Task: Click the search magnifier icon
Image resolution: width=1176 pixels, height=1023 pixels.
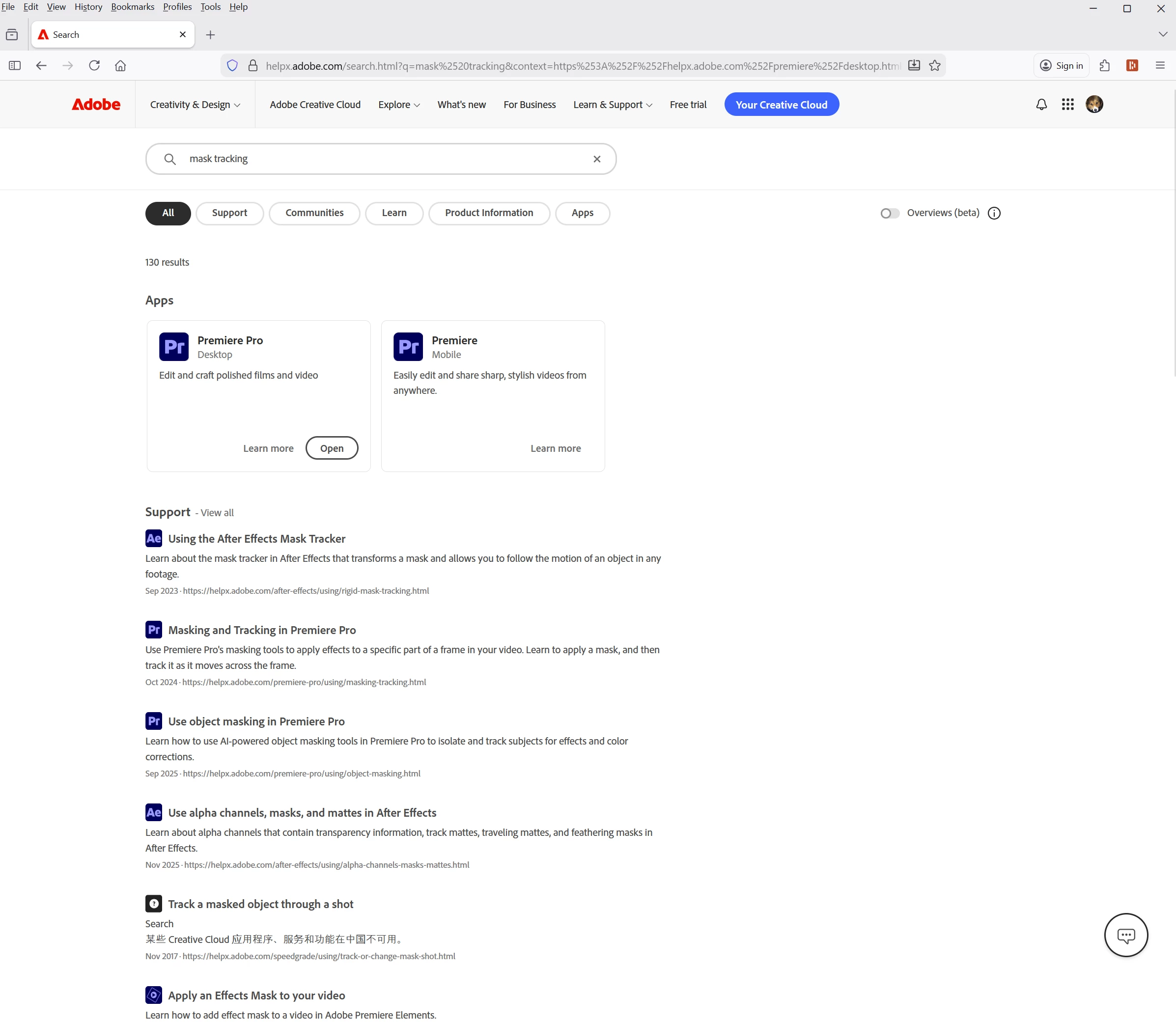Action: tap(169, 159)
